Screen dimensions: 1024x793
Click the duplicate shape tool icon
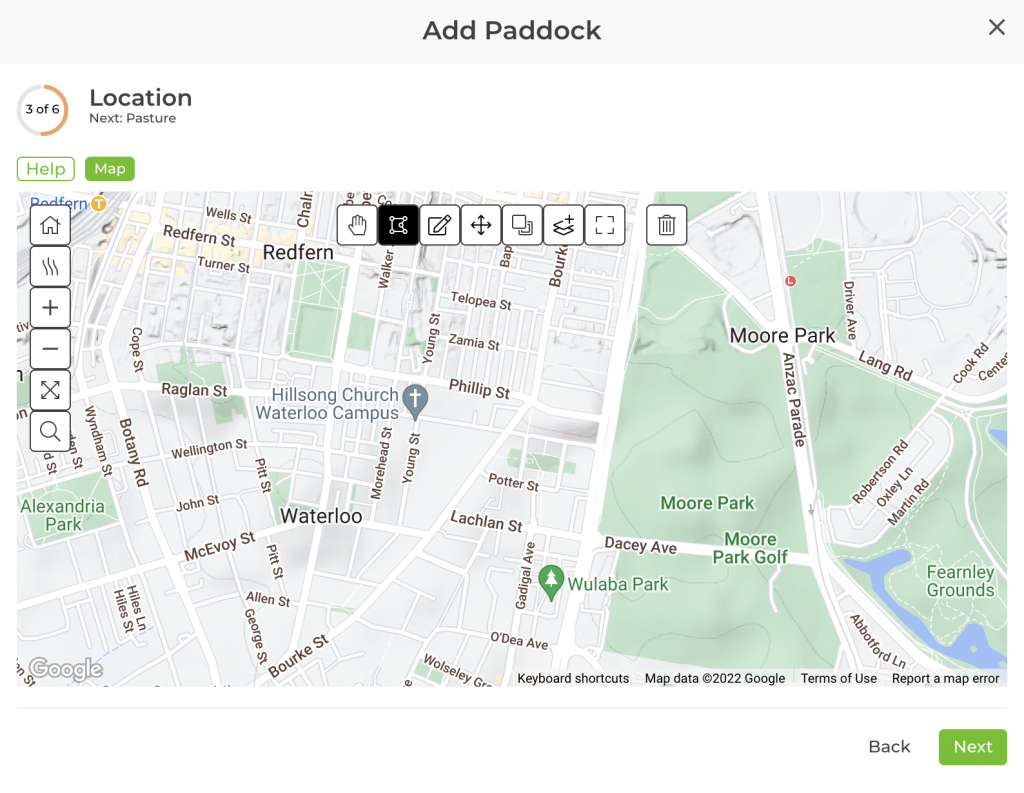click(522, 225)
